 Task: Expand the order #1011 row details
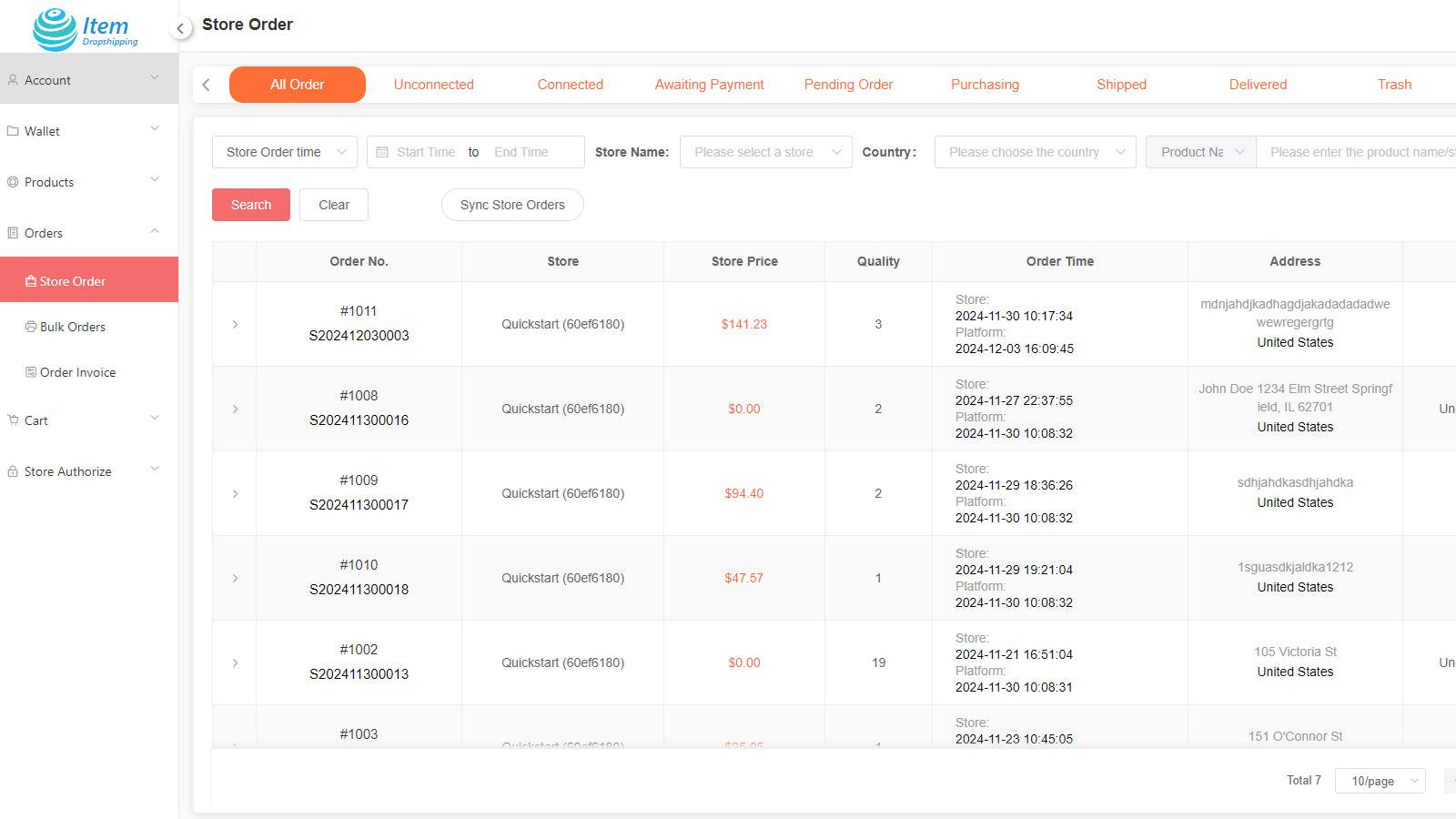(x=235, y=324)
